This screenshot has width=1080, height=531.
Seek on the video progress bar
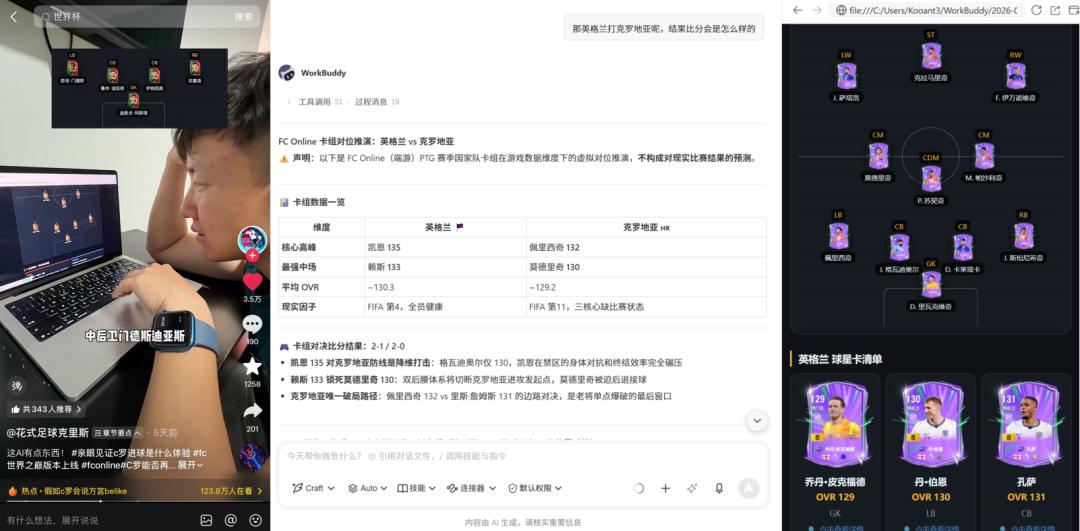click(x=135, y=501)
